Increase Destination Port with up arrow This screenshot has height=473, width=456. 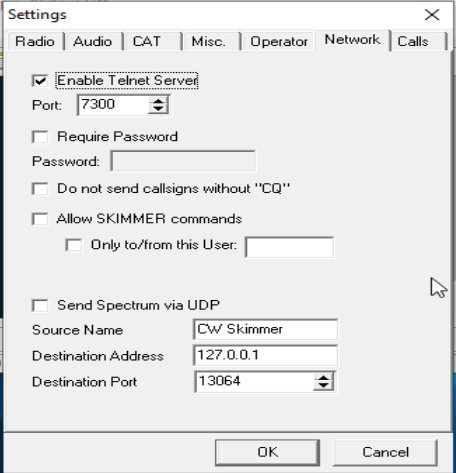(323, 378)
